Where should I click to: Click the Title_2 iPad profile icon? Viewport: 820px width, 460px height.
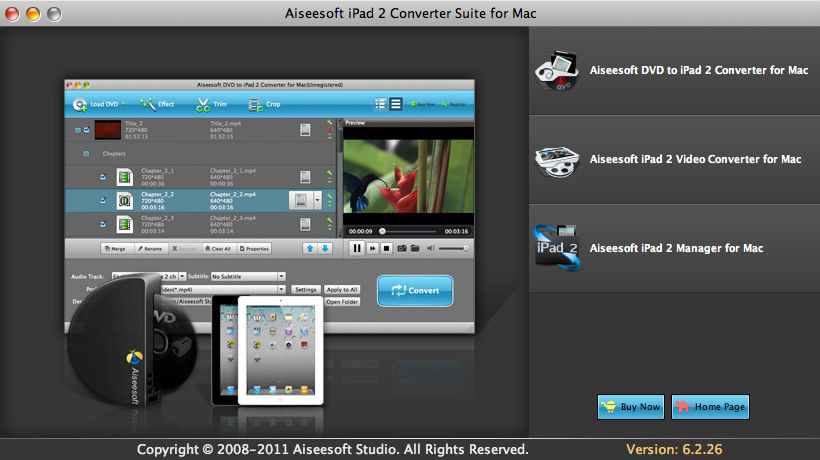tap(305, 130)
